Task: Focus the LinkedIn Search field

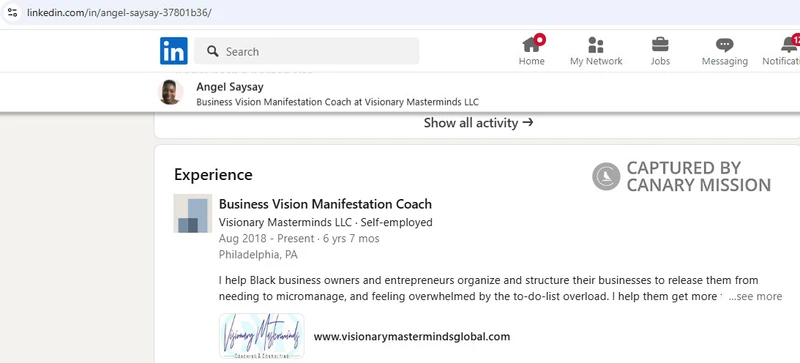Action: [x=307, y=51]
